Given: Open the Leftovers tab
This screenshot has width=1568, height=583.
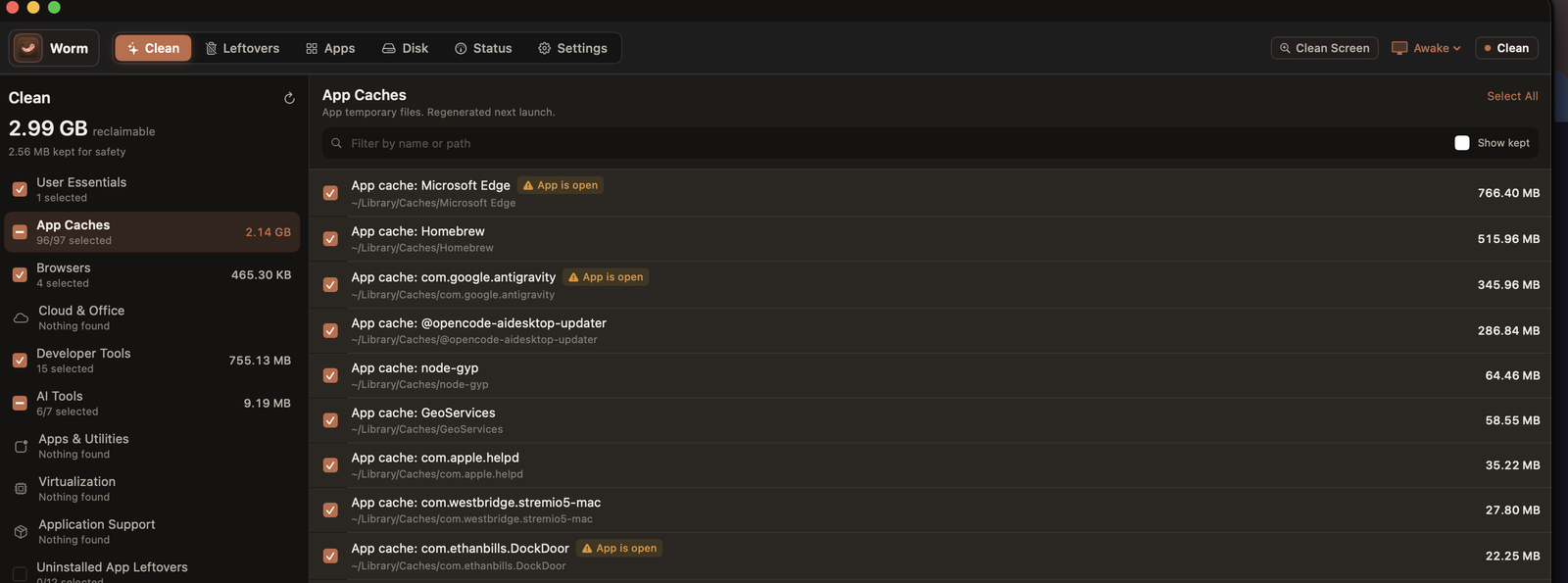Looking at the screenshot, I should point(242,48).
